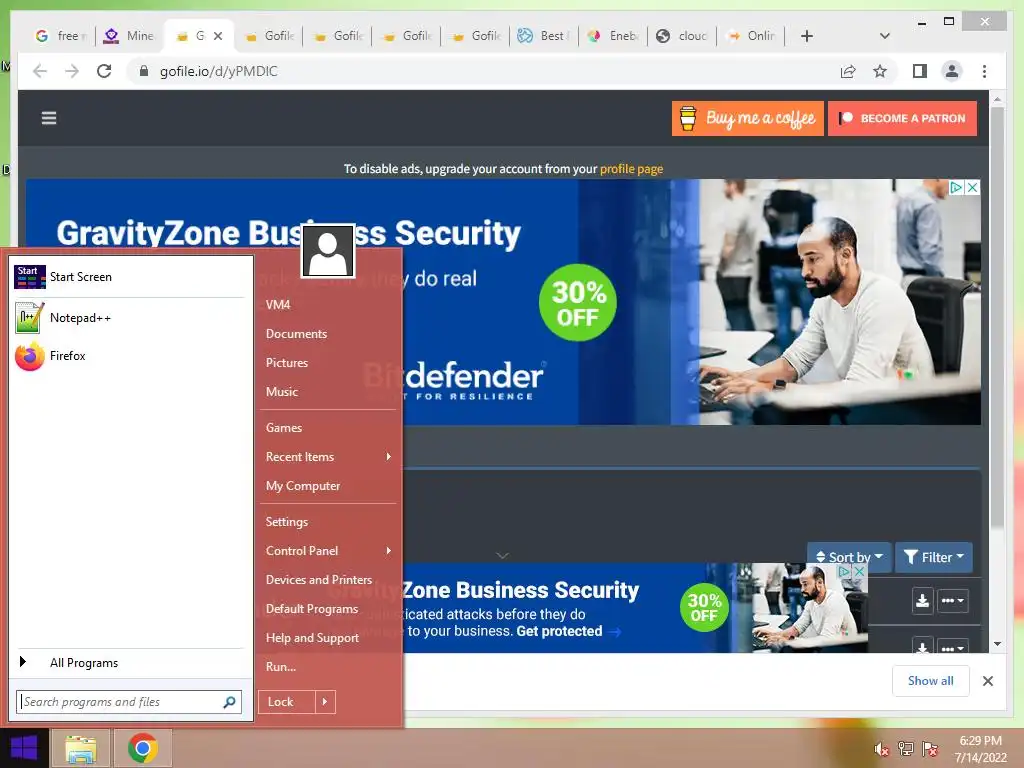Open File Explorer from taskbar
Viewport: 1024px width, 768px height.
click(x=81, y=748)
